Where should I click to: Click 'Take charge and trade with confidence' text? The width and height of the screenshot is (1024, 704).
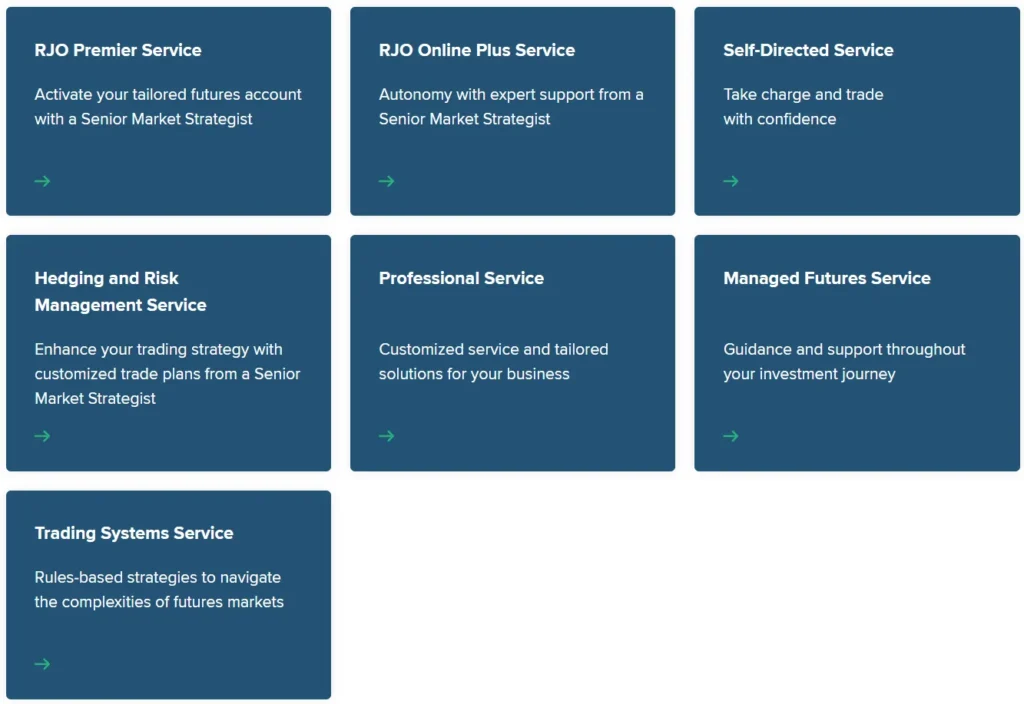[x=803, y=107]
